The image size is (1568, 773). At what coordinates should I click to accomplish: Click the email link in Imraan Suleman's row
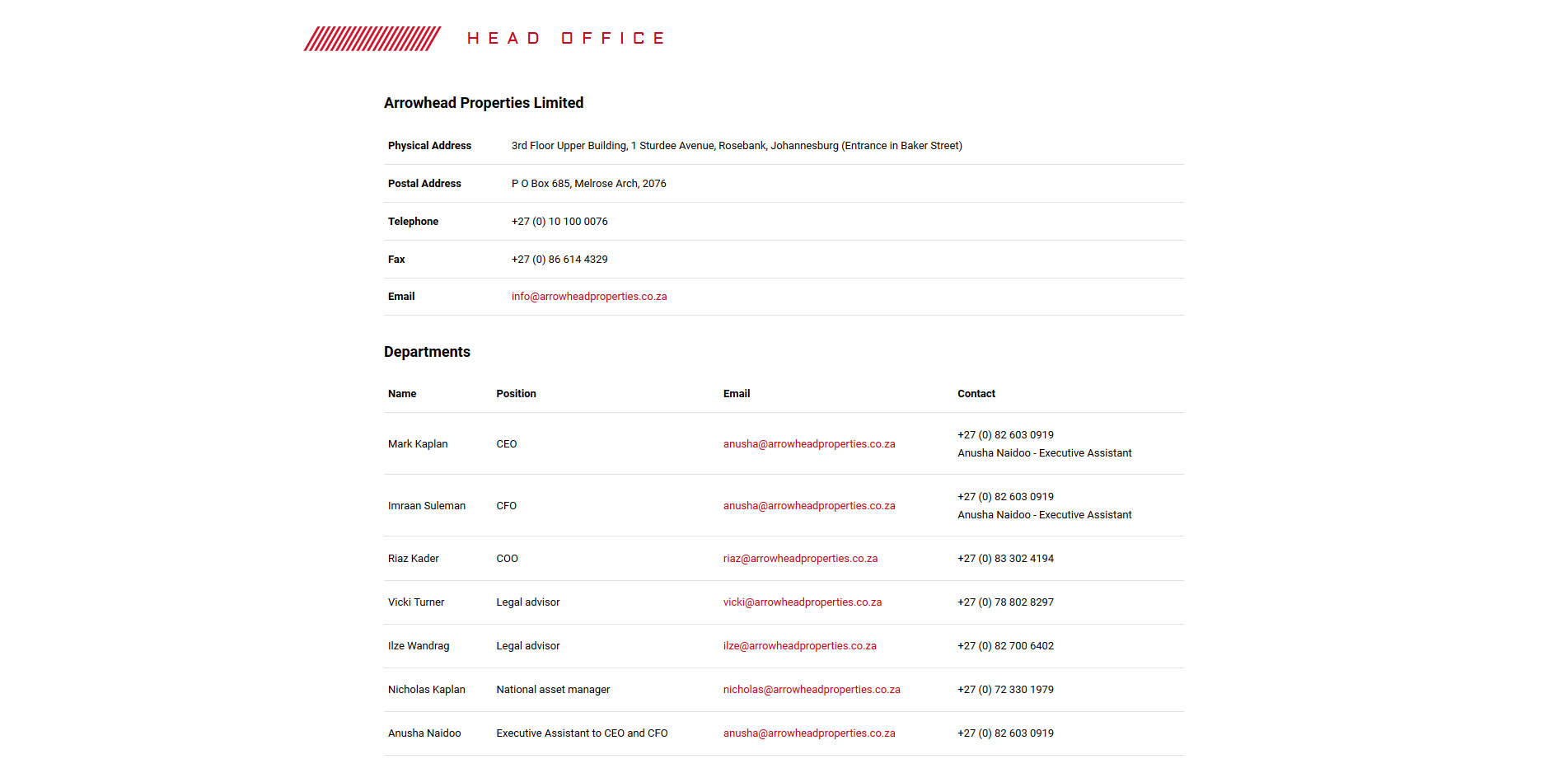point(808,506)
